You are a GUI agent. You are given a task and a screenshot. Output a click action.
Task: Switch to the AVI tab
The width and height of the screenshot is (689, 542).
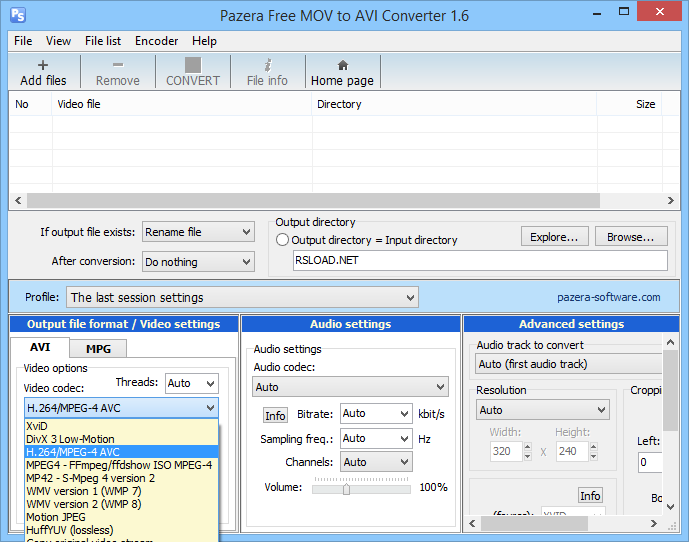40,347
